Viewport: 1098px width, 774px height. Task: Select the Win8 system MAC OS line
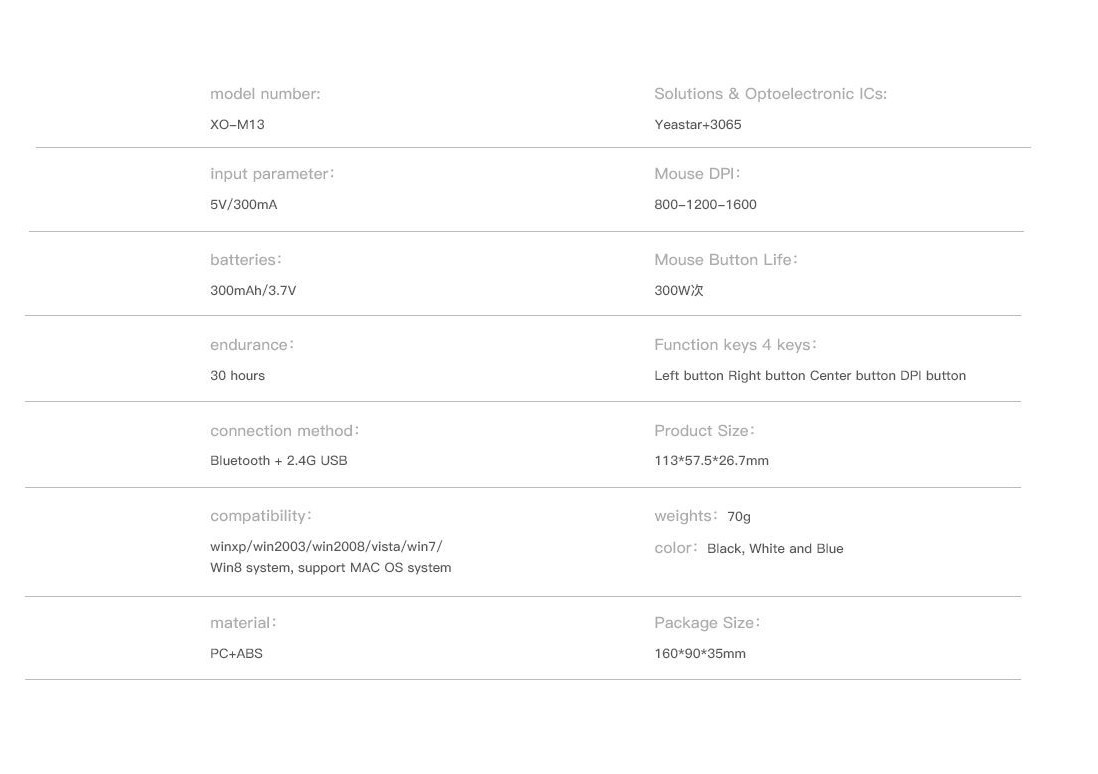click(330, 568)
